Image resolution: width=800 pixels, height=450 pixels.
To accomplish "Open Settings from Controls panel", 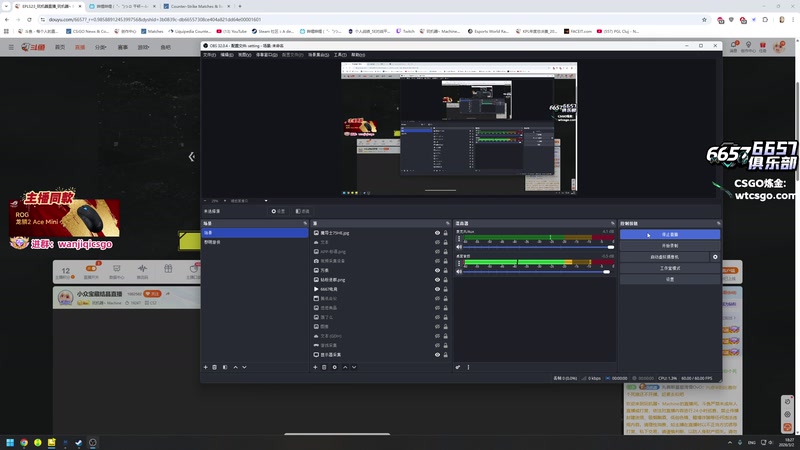I will [x=670, y=280].
